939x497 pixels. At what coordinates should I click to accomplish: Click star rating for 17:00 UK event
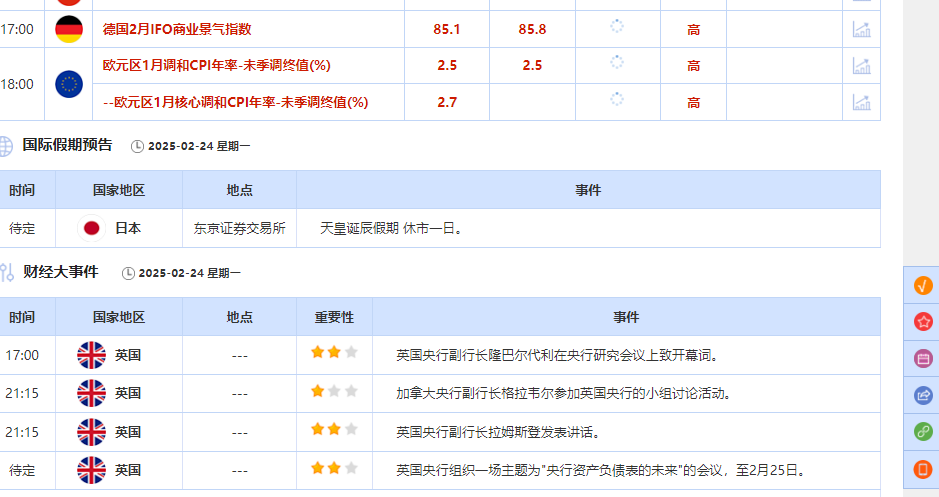click(334, 353)
